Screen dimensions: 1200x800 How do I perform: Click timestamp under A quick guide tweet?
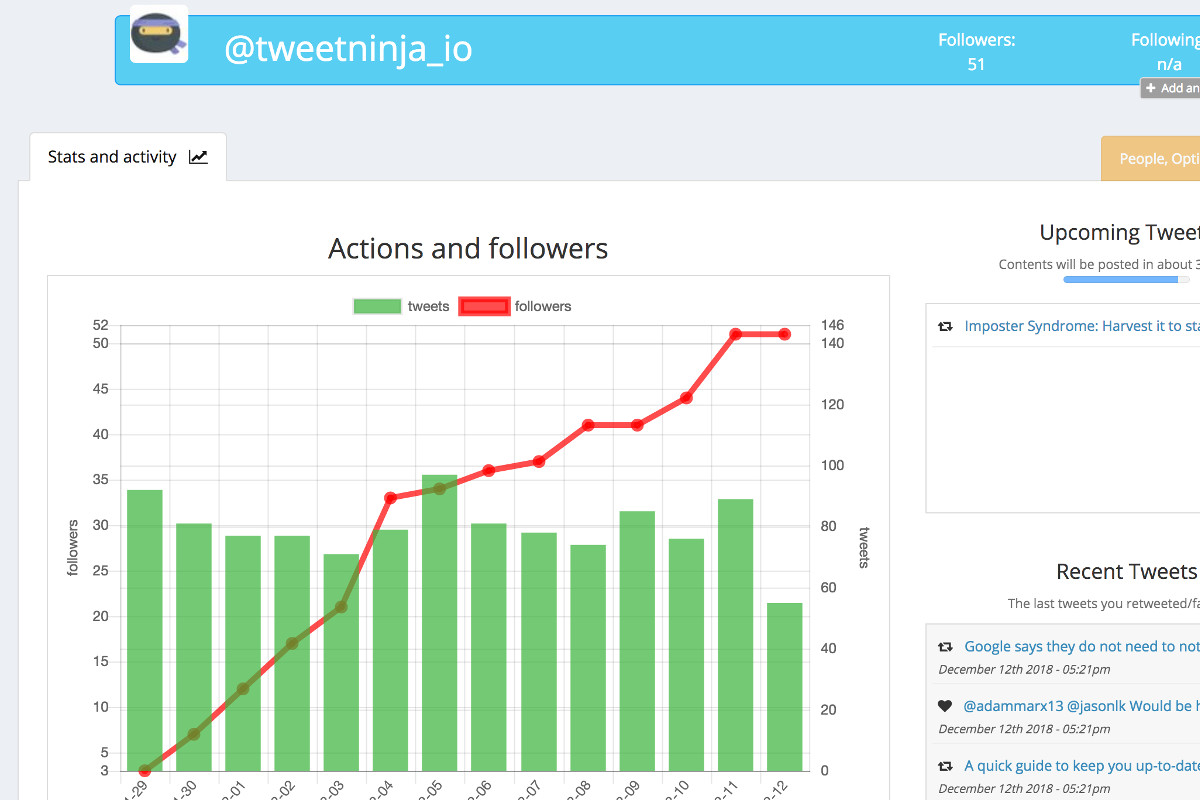(x=1024, y=789)
